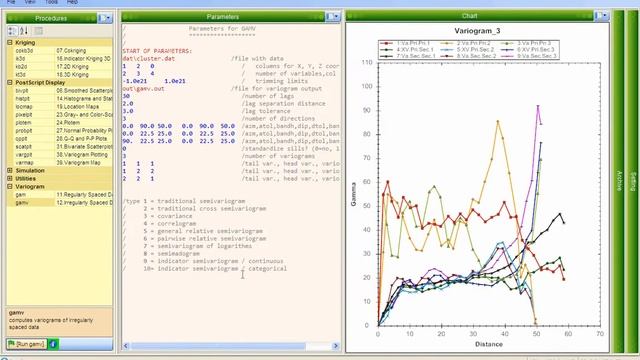Viewport: 640px width, 360px height.
Task: Click the Parameters horizontal scrollbar thumb
Action: click(x=218, y=346)
